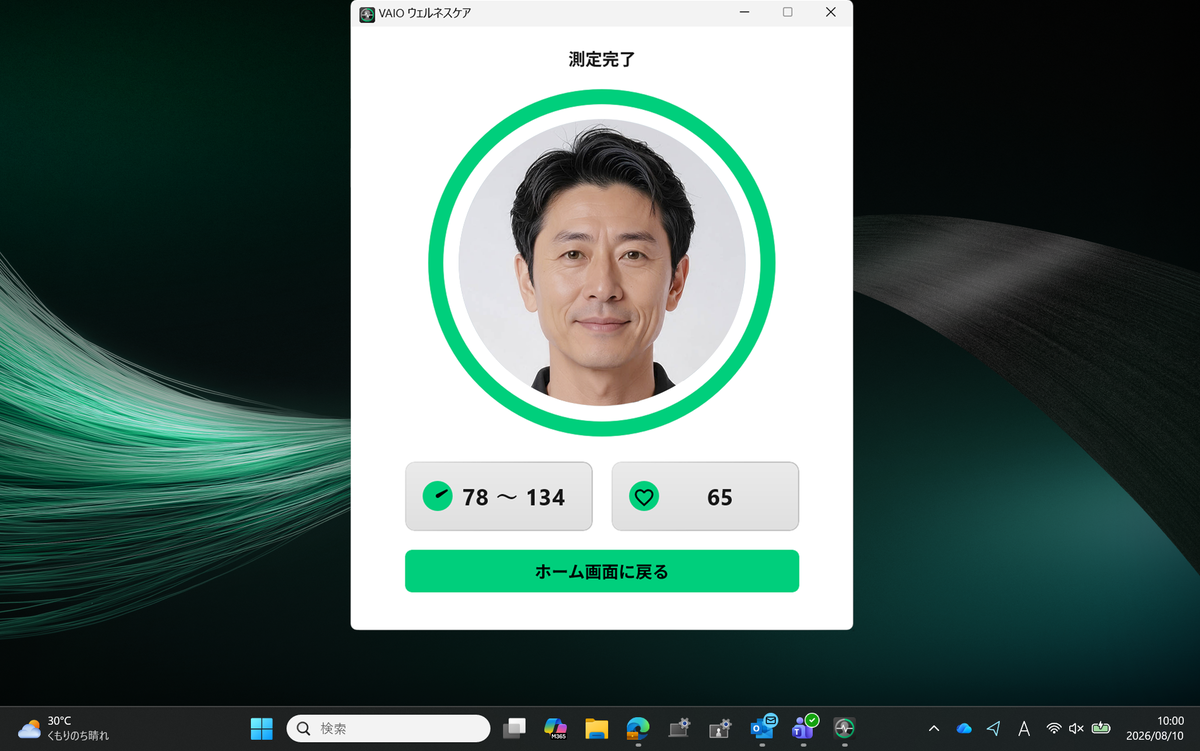
Task: Click the Wi-Fi network tray icon
Action: click(1054, 728)
